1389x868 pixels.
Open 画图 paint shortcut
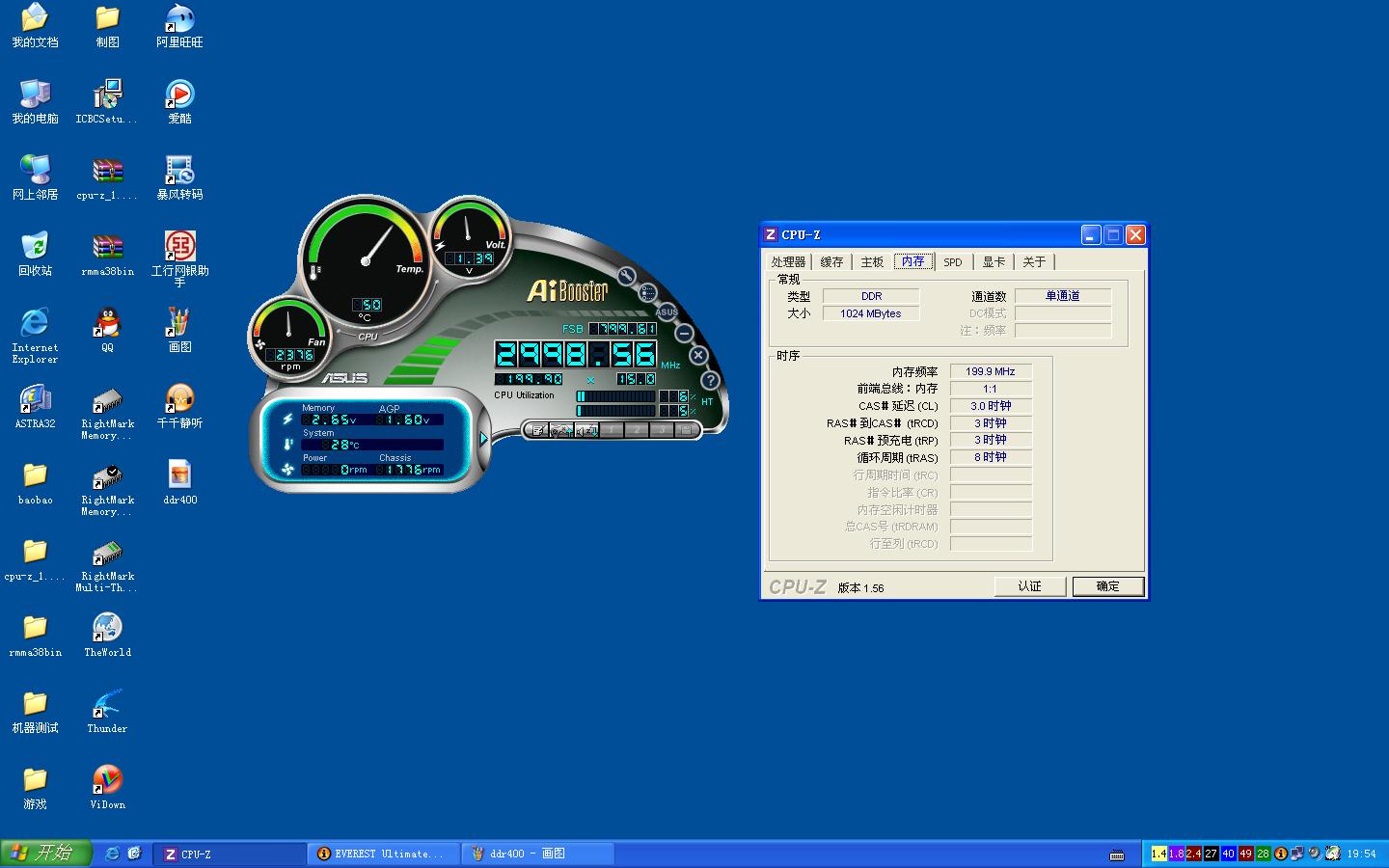(x=179, y=331)
